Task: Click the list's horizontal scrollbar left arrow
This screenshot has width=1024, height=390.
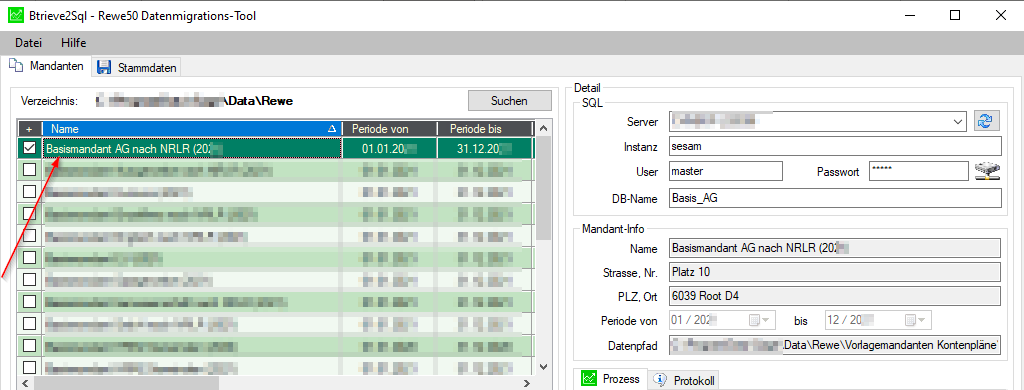Action: (x=25, y=383)
